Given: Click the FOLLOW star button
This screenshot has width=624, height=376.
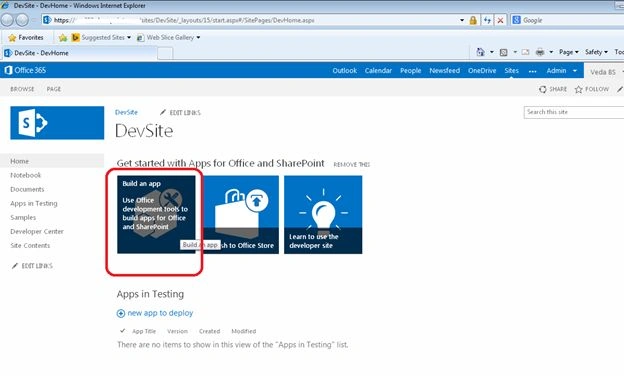Looking at the screenshot, I should (592, 89).
